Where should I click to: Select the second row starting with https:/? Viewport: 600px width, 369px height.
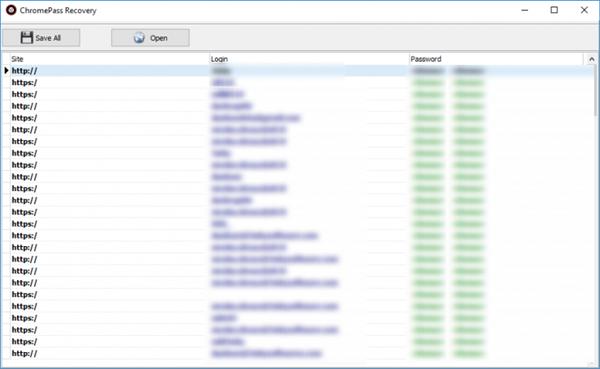tap(298, 94)
